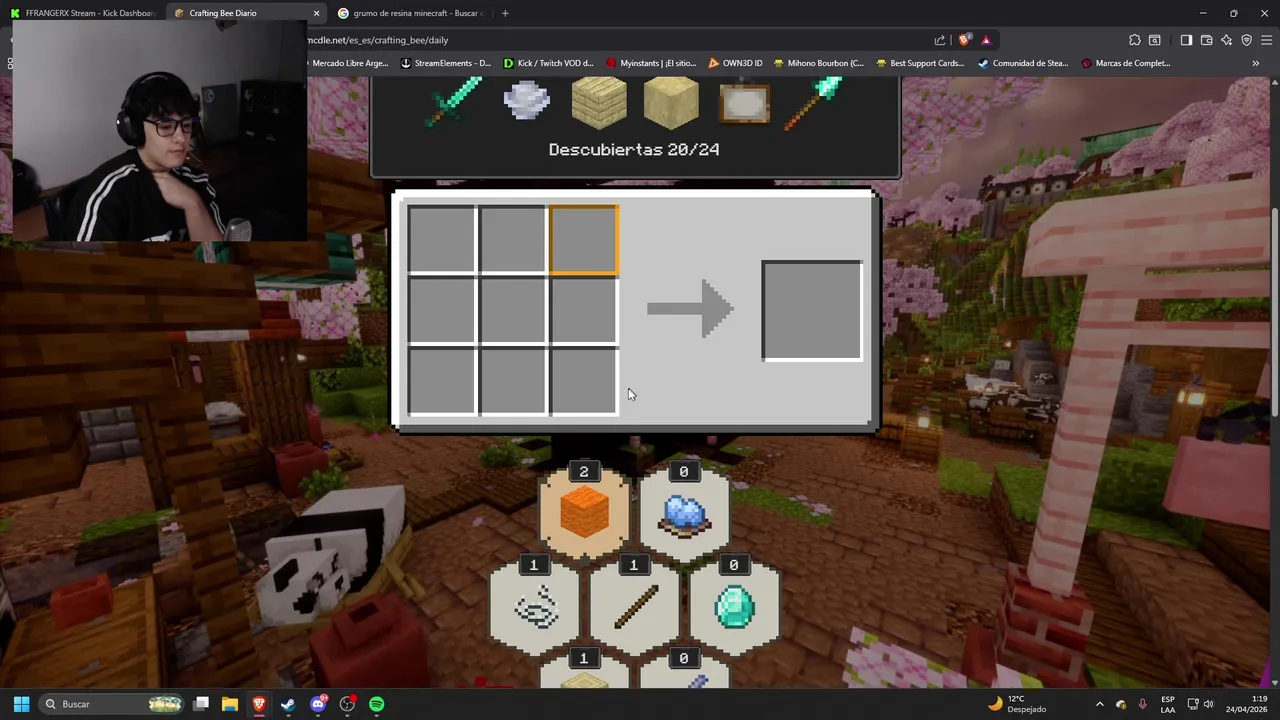
Task: Select the orange block ingredient hexagon
Action: 584,511
